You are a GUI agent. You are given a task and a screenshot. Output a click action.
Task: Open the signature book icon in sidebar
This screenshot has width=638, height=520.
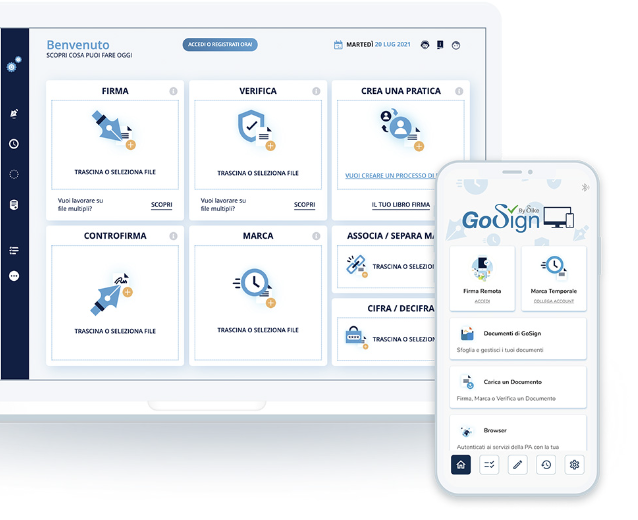point(14,205)
